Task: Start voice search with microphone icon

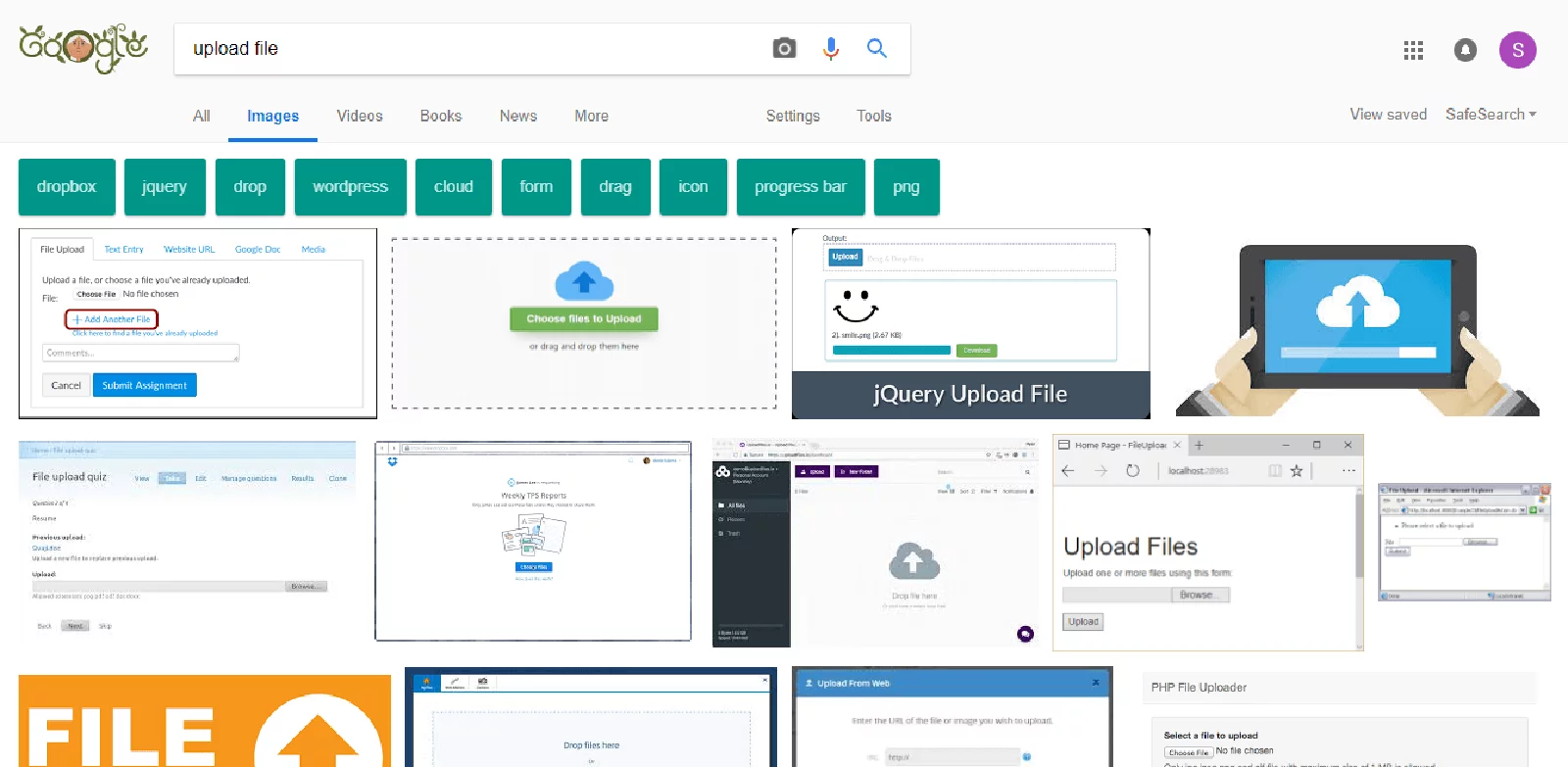Action: point(831,48)
